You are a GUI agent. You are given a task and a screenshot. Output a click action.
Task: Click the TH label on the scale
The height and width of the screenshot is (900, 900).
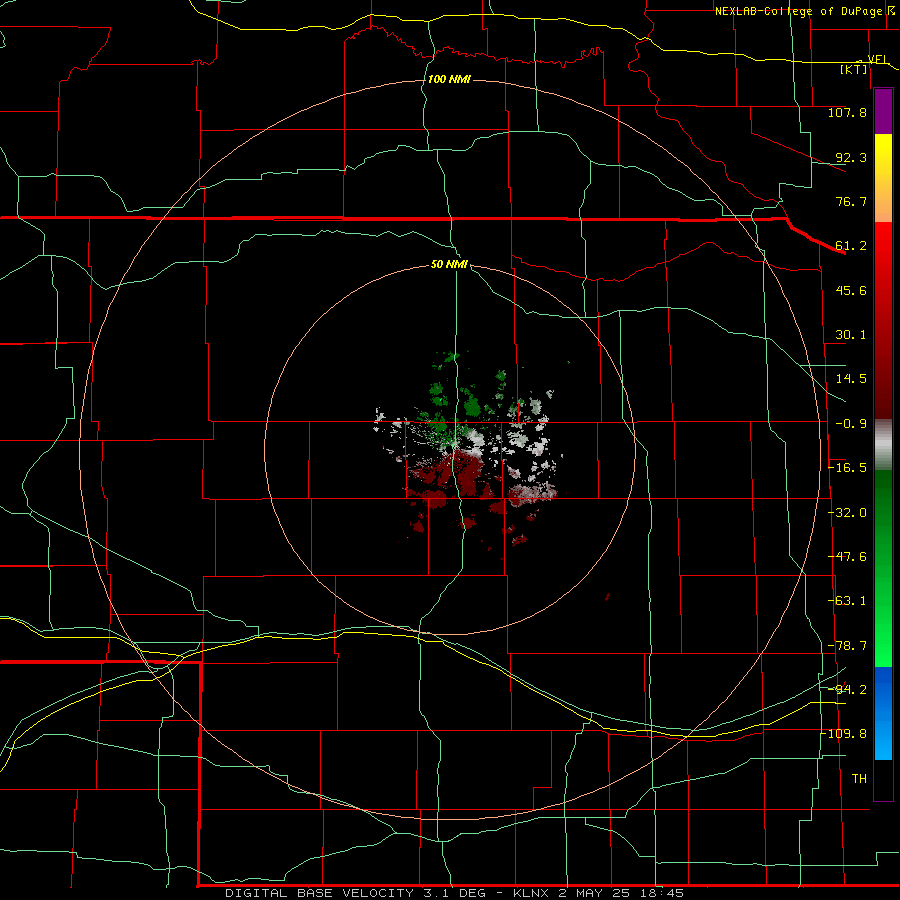(x=859, y=779)
